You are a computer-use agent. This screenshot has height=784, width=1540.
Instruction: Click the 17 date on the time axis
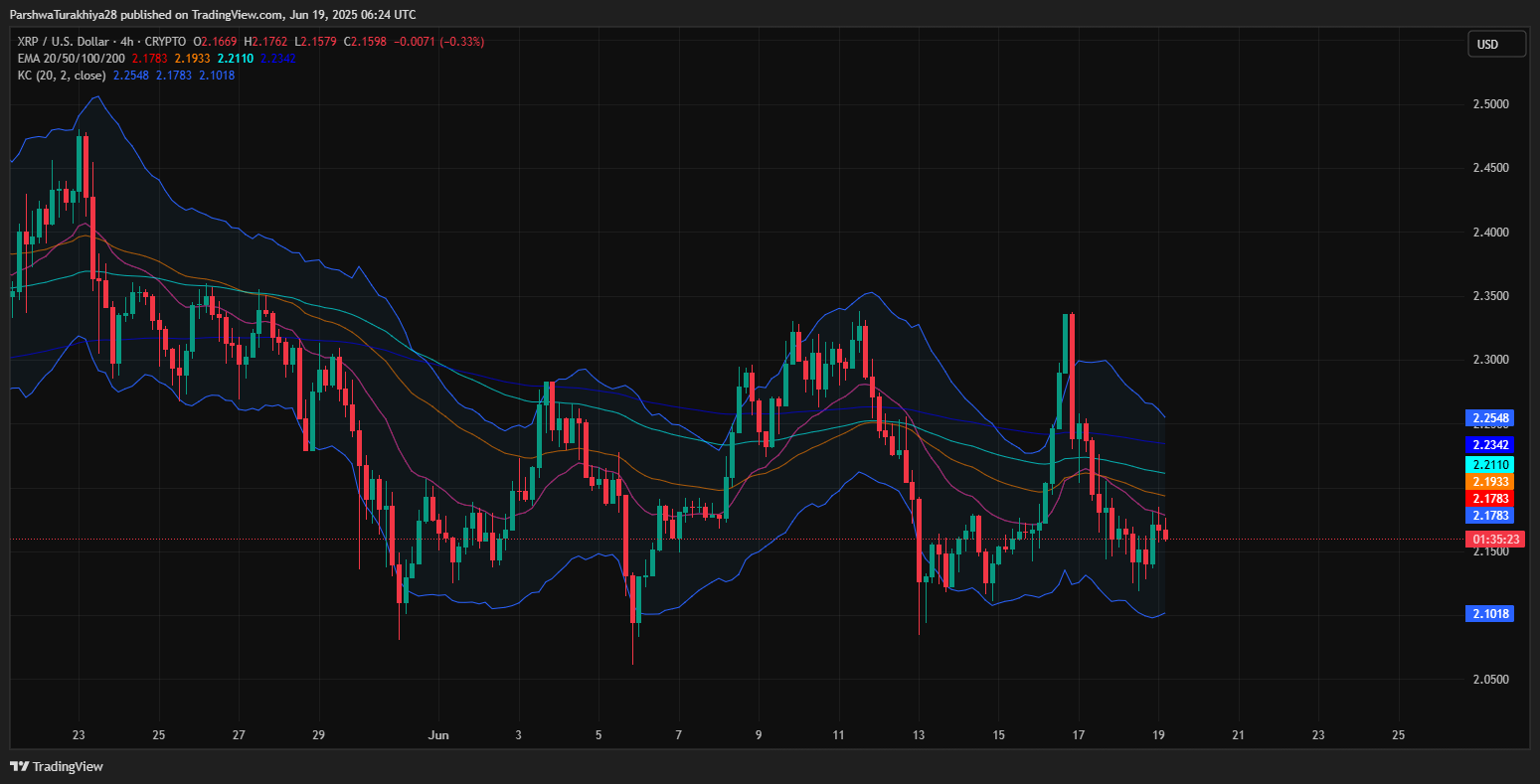(1079, 735)
